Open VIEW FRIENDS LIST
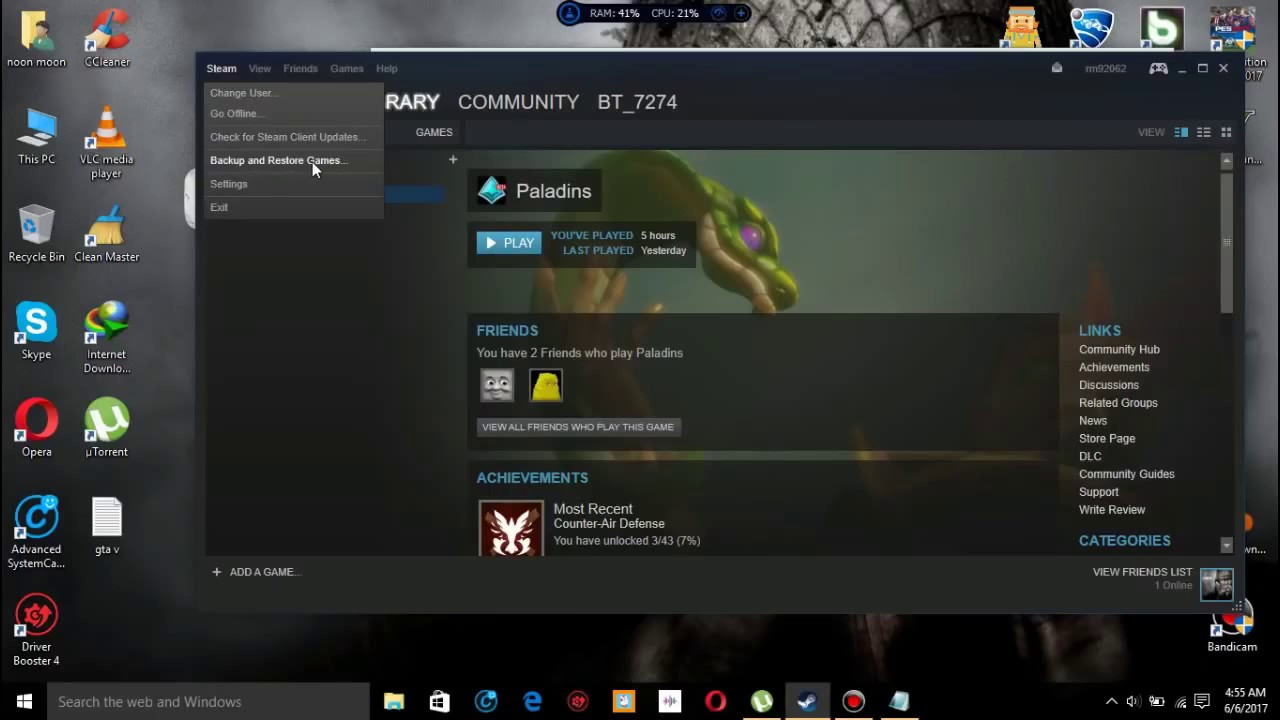 pos(1142,572)
